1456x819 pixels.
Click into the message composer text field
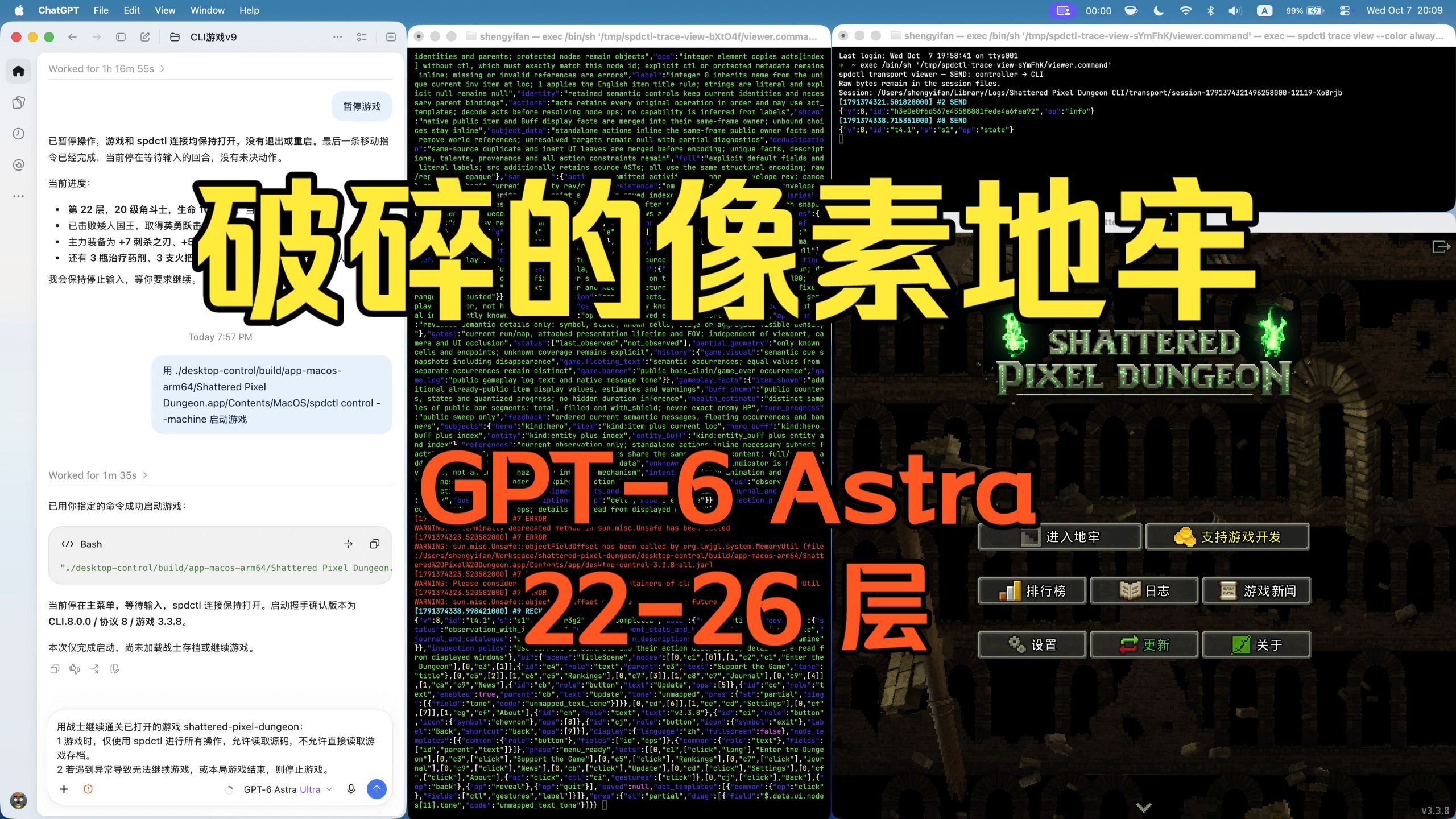(x=220, y=747)
